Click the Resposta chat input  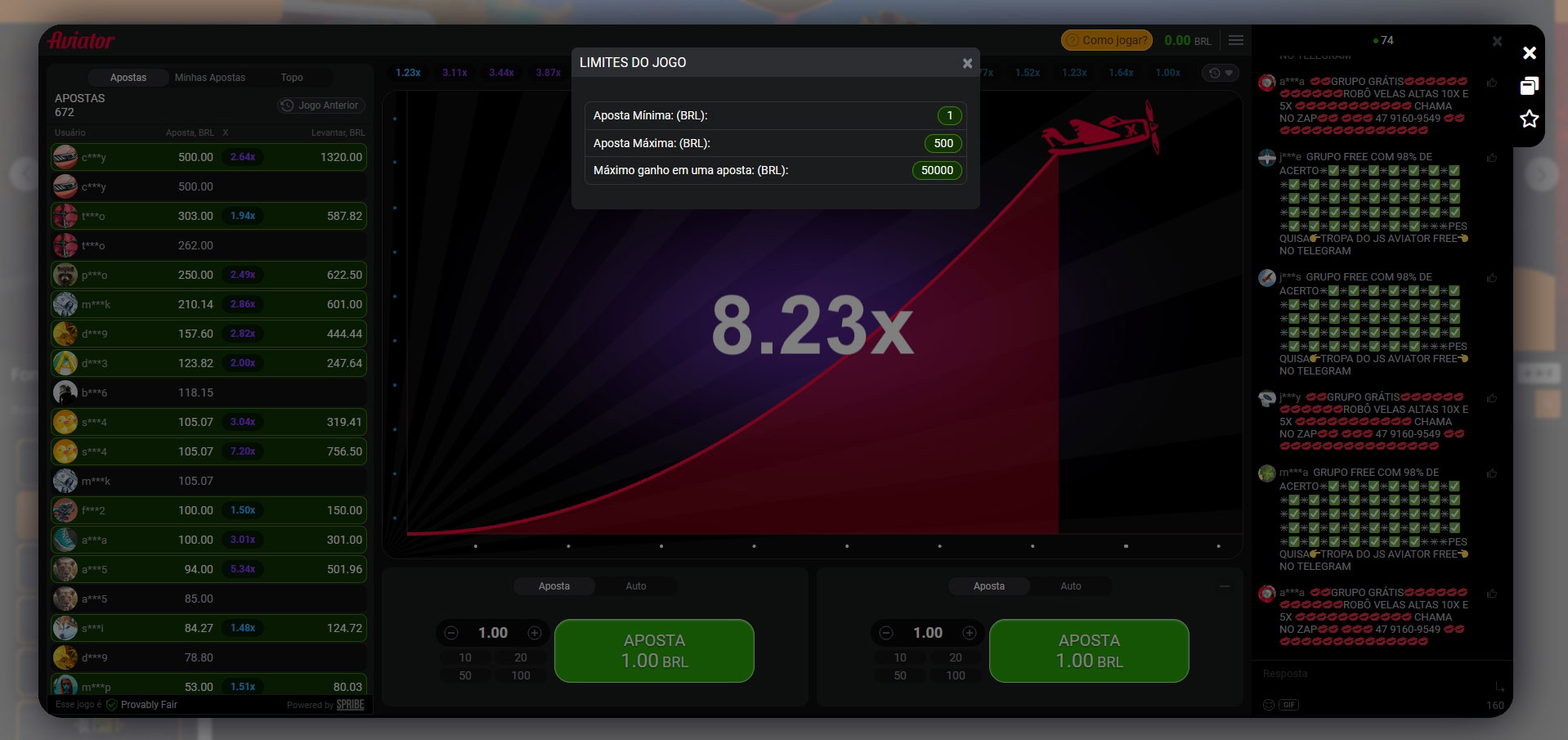[1373, 674]
